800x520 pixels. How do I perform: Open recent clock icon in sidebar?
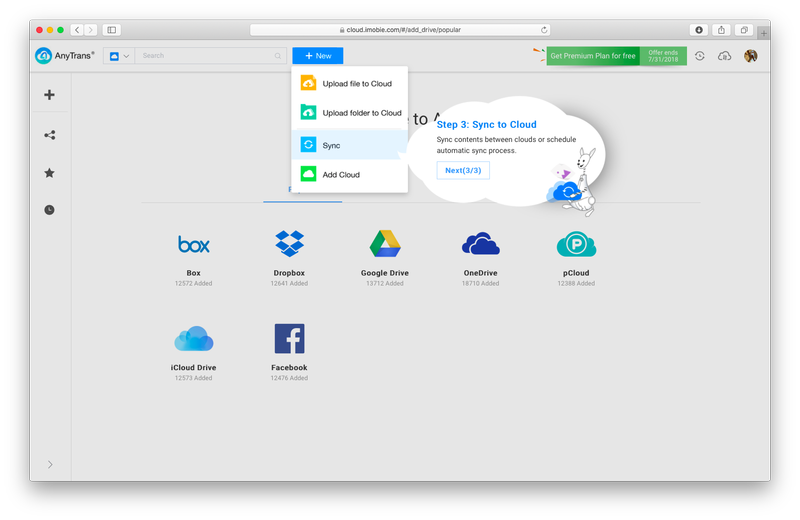click(x=49, y=210)
